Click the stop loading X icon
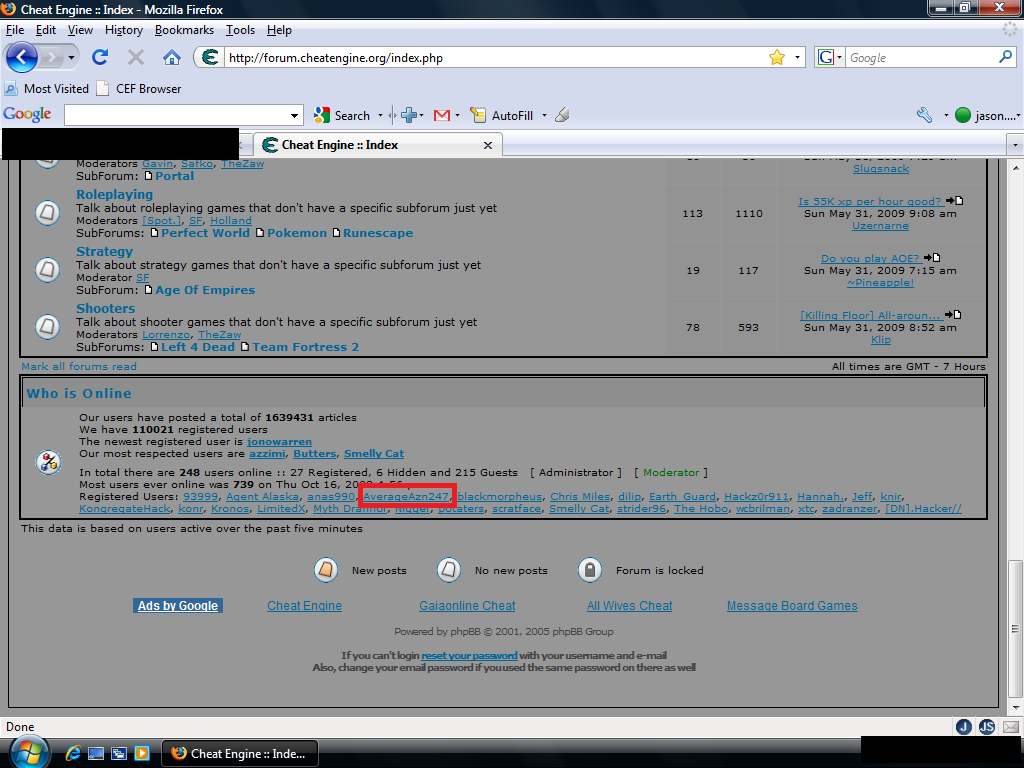Viewport: 1024px width, 768px height. [x=136, y=57]
